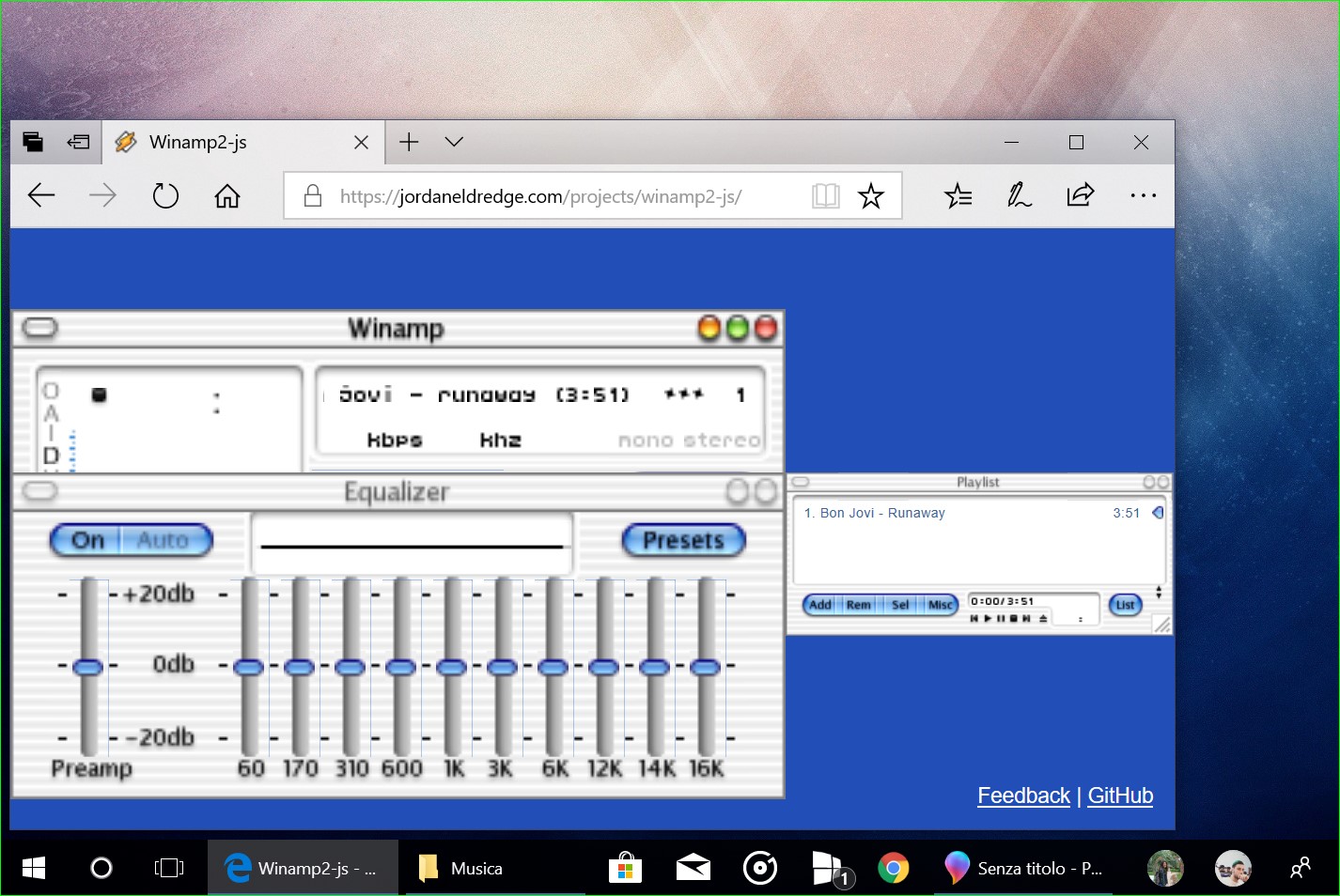Open a new browser tab
This screenshot has width=1340, height=896.
[409, 142]
